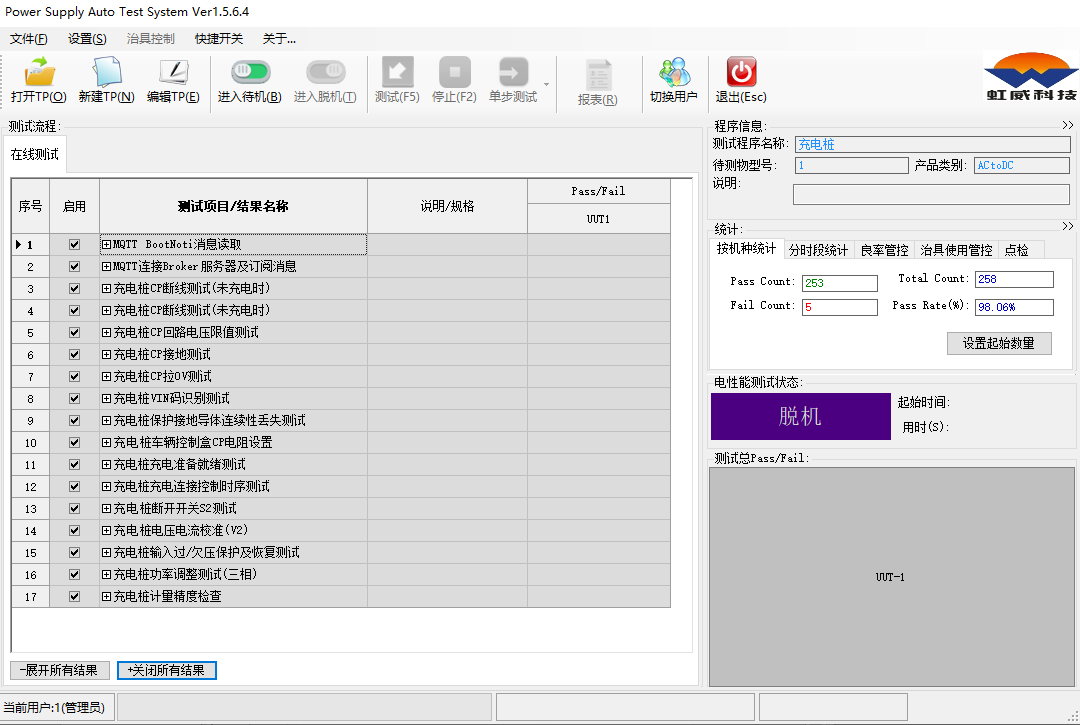Select row 13 number cell
This screenshot has width=1080, height=725.
tap(30, 509)
